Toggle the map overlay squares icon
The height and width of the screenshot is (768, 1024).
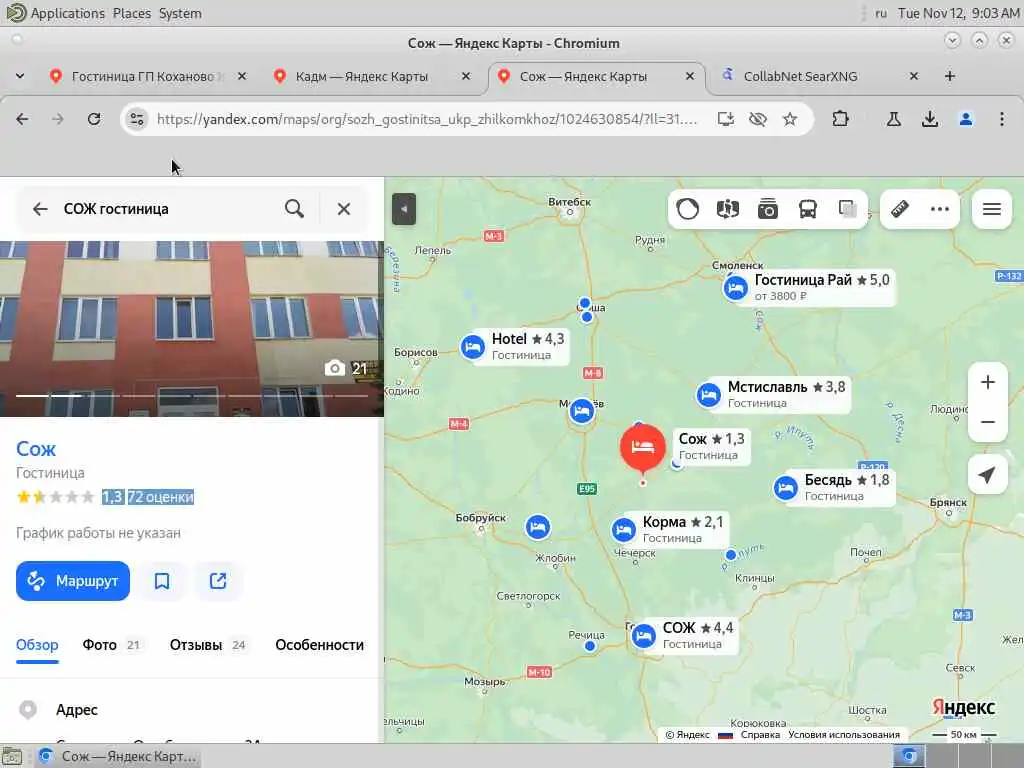848,209
